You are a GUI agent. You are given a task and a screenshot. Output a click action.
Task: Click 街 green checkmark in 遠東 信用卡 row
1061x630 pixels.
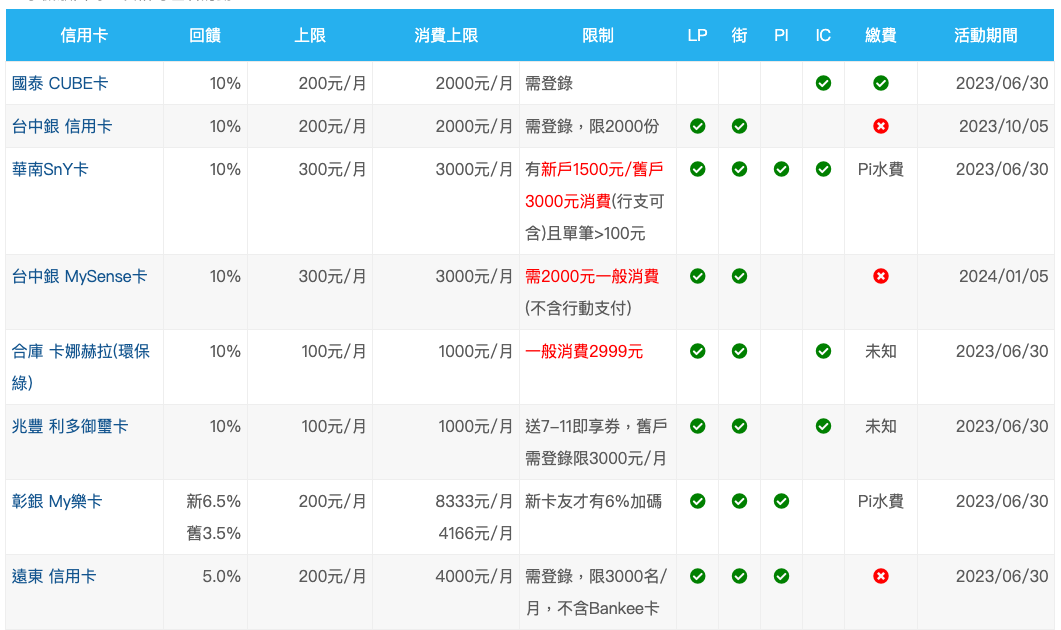(740, 577)
